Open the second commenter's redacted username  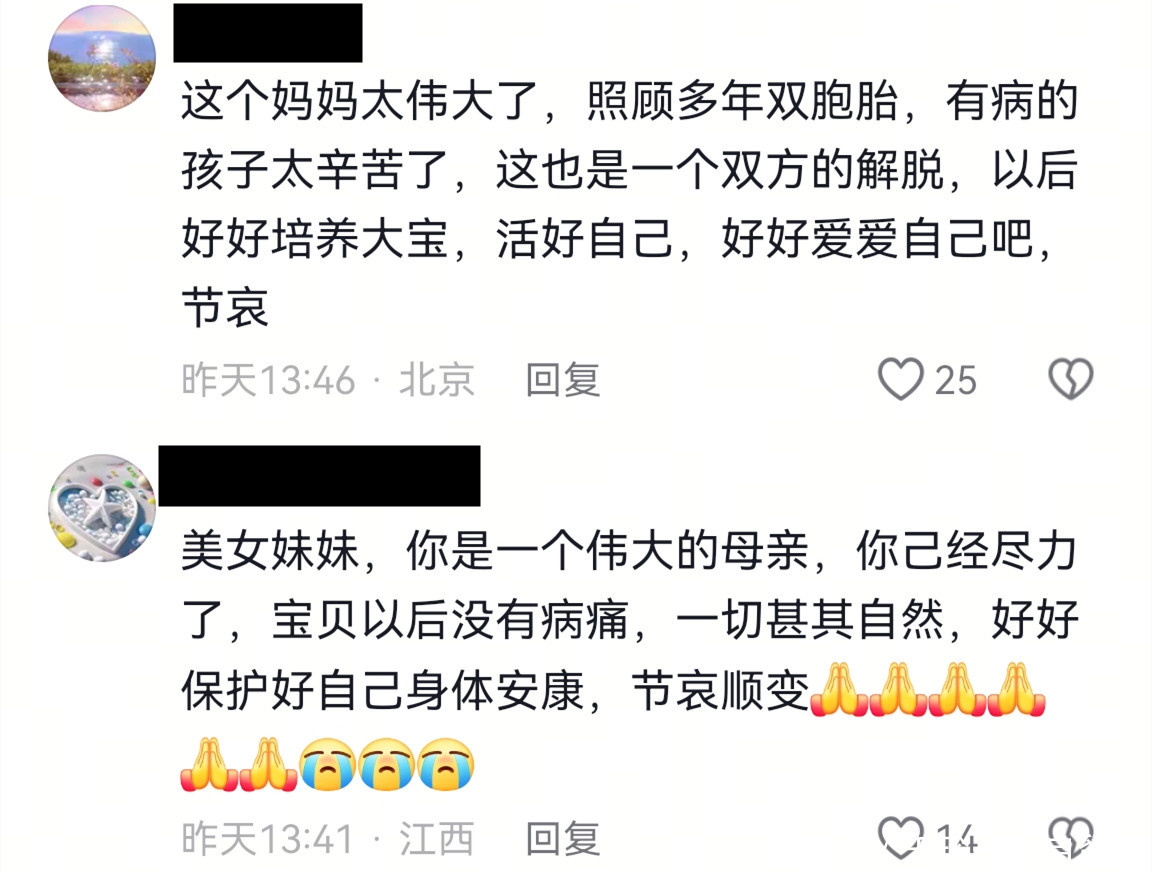tap(320, 475)
